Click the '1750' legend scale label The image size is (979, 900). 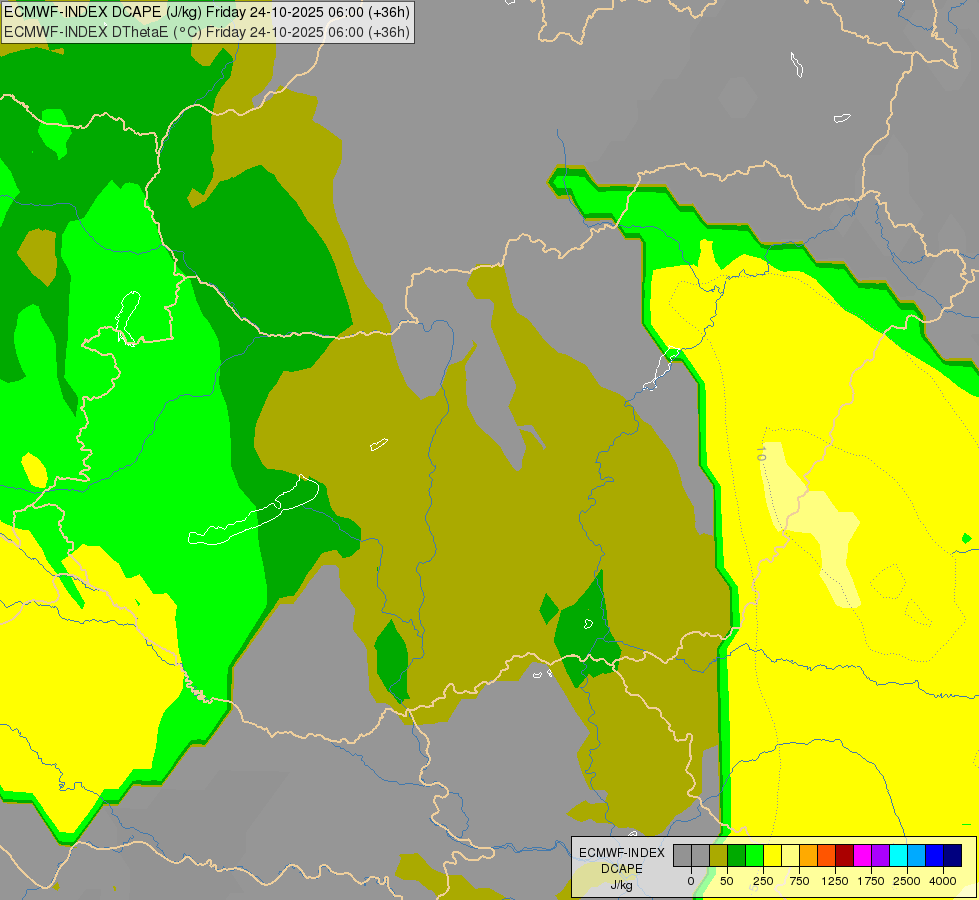pos(871,881)
